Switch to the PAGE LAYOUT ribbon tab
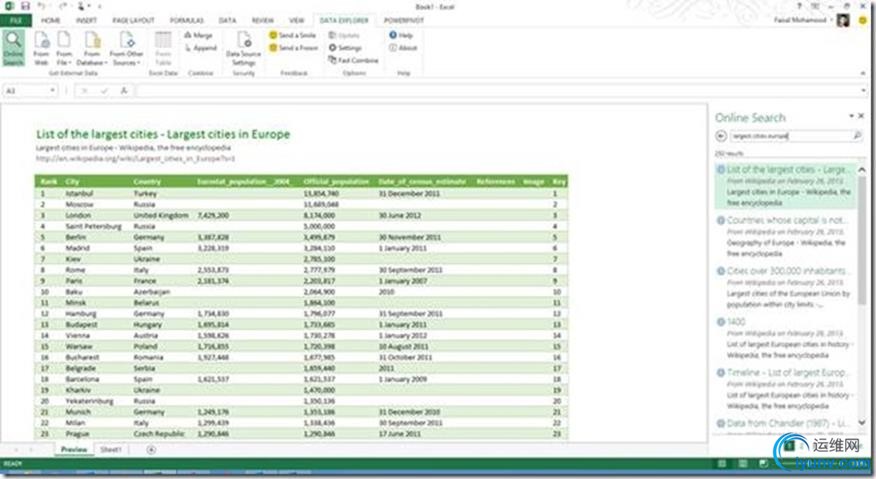Screen dimensions: 876x479 (134, 21)
